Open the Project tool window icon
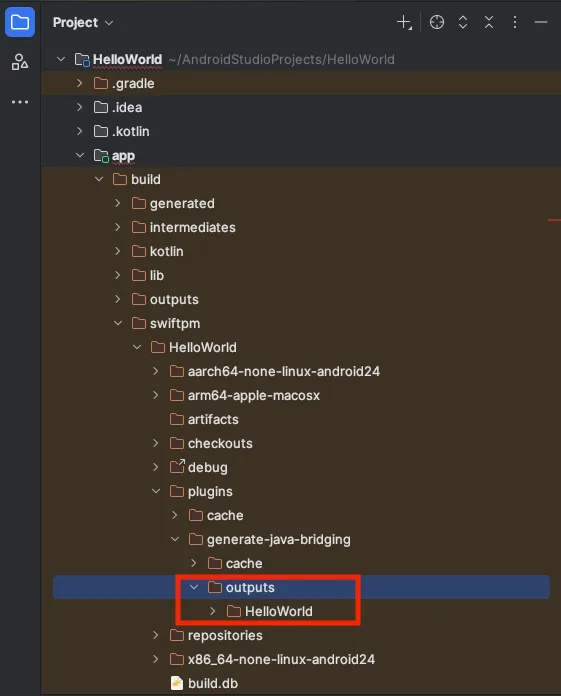 click(20, 22)
